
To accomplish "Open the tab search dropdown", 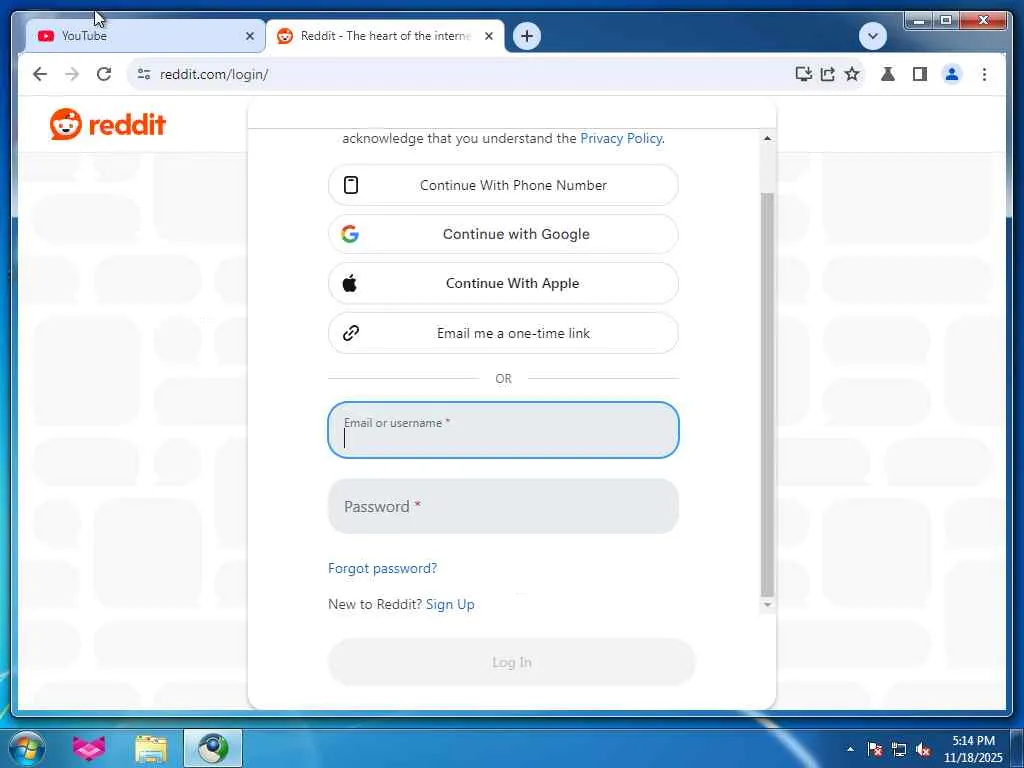I will (x=872, y=36).
